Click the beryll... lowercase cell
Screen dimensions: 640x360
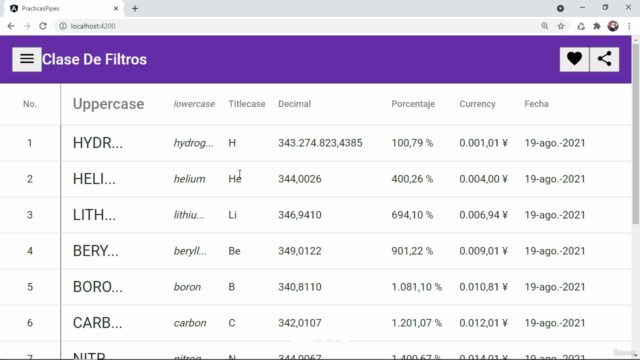190,251
